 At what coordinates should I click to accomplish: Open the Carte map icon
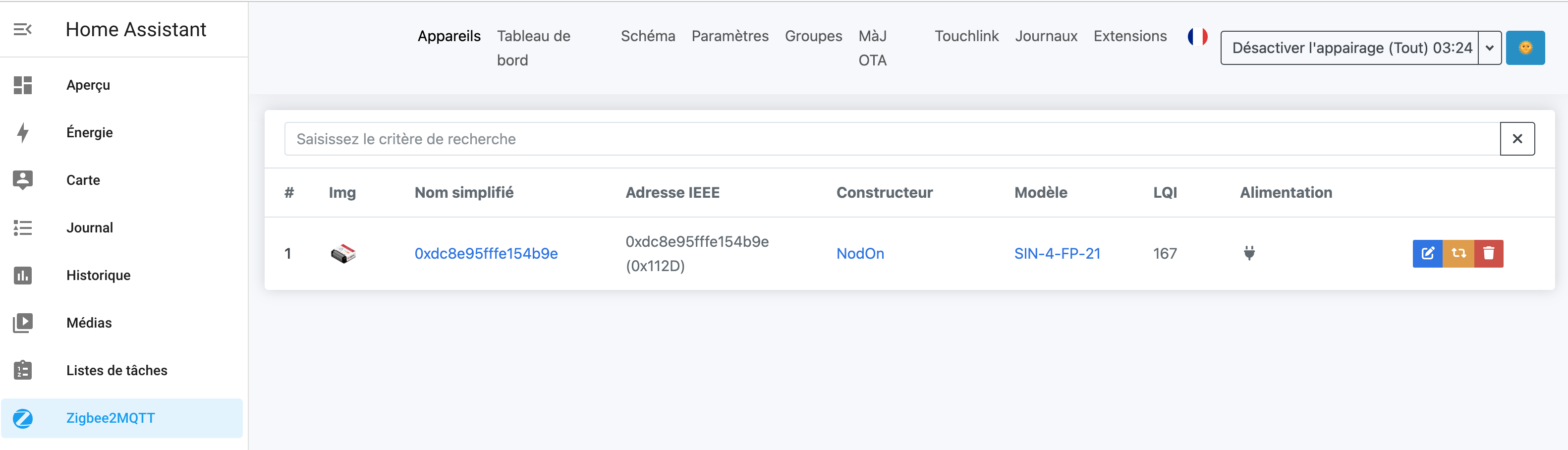point(22,180)
